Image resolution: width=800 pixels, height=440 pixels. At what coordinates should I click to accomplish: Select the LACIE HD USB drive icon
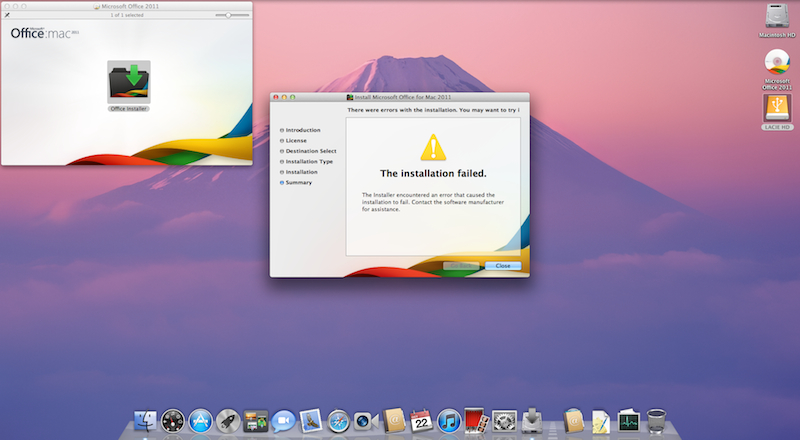click(777, 108)
